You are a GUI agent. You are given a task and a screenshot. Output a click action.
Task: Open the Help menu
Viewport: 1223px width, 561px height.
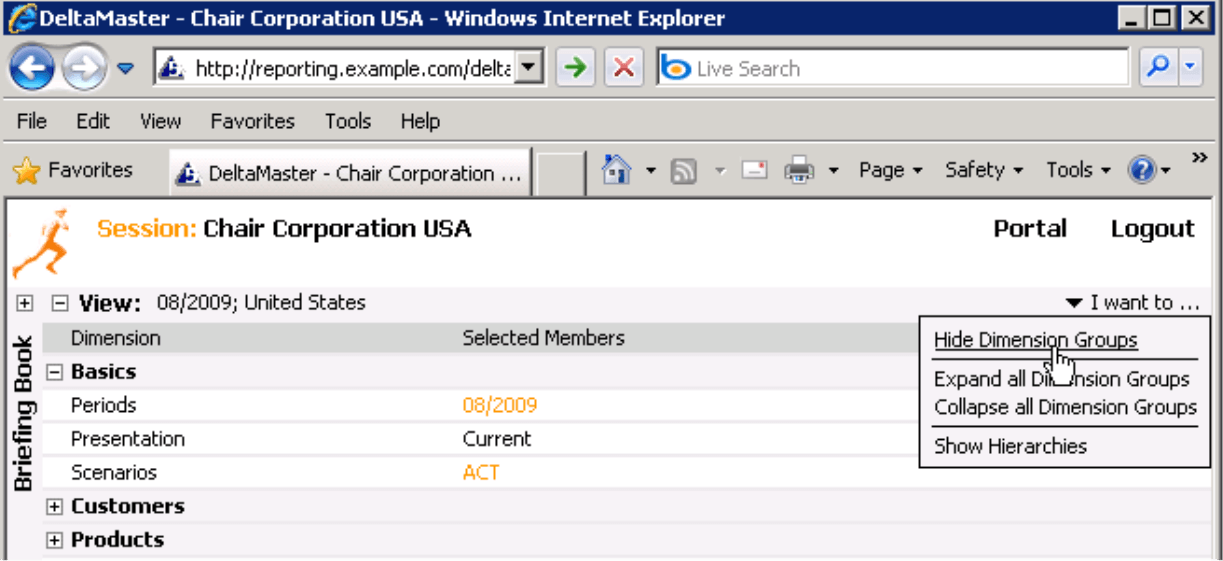coord(420,121)
